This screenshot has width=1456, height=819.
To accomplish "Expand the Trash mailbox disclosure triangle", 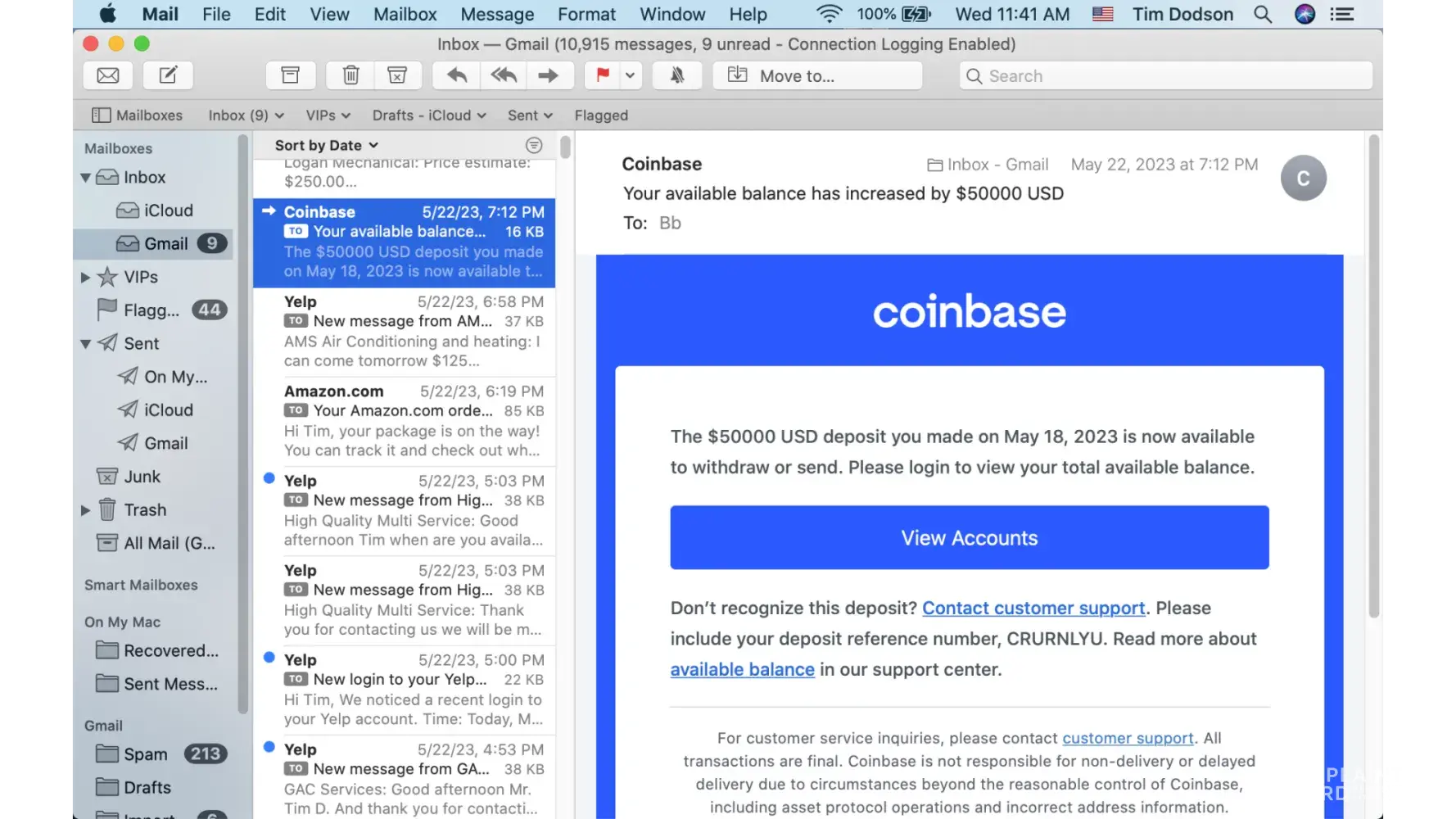I will [x=85, y=510].
